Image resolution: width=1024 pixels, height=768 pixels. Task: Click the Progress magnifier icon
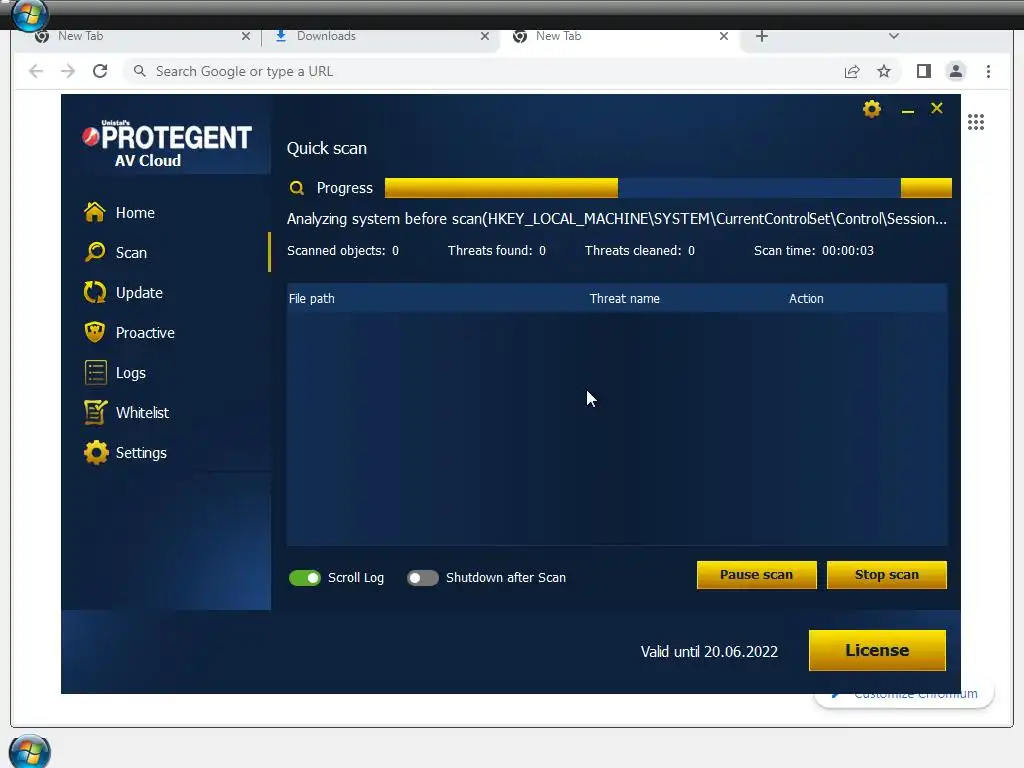point(296,188)
